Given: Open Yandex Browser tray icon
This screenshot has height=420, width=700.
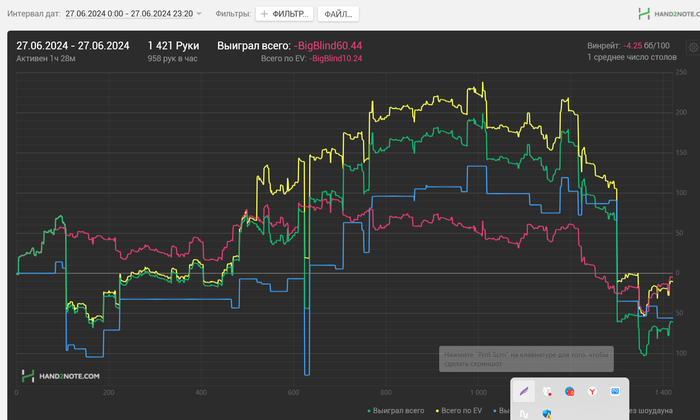Looking at the screenshot, I should tap(592, 391).
